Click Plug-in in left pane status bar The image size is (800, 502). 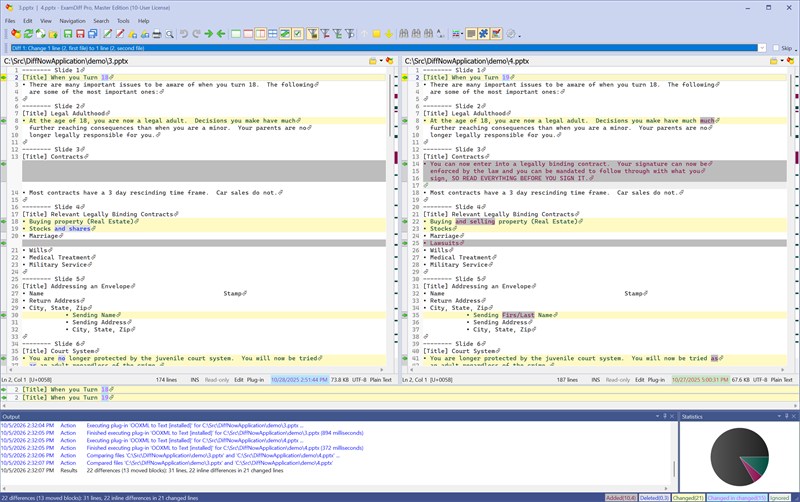(256, 380)
